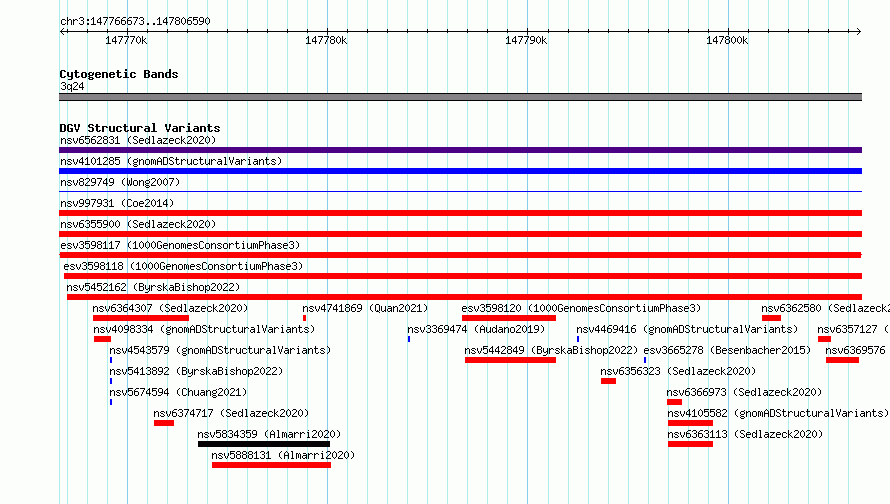Click the esv3598117 variant label
The height and width of the screenshot is (504, 890).
coord(180,245)
